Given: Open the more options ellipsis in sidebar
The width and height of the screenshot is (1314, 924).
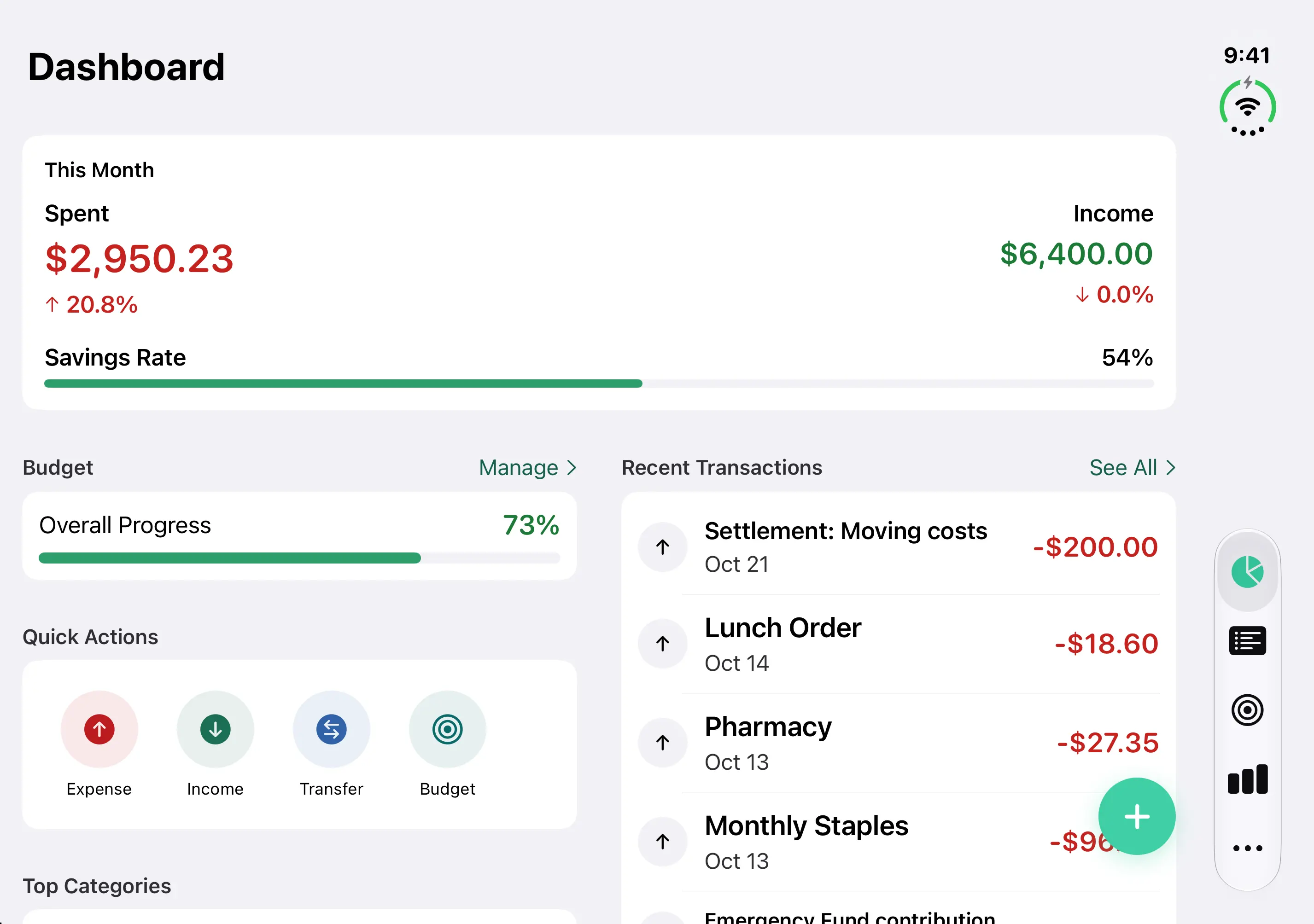Looking at the screenshot, I should click(x=1248, y=848).
